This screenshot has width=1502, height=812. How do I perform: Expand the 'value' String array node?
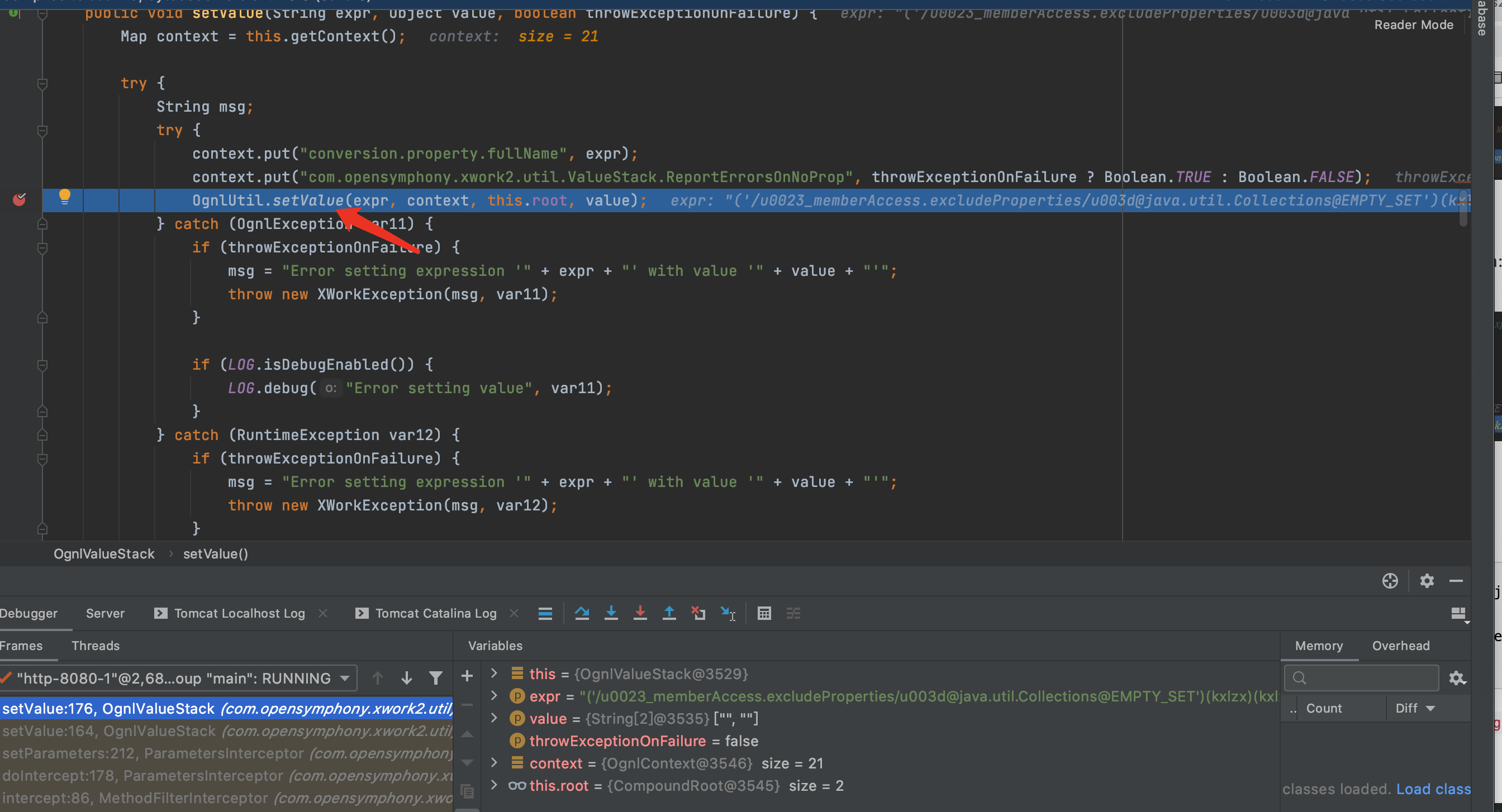[495, 718]
